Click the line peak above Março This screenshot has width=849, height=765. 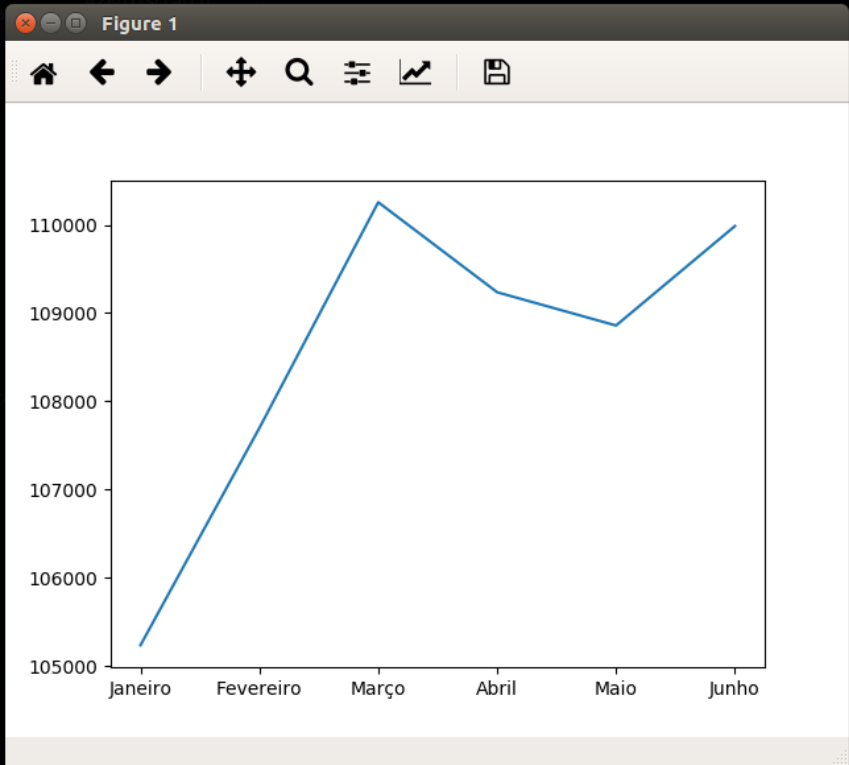pos(378,203)
